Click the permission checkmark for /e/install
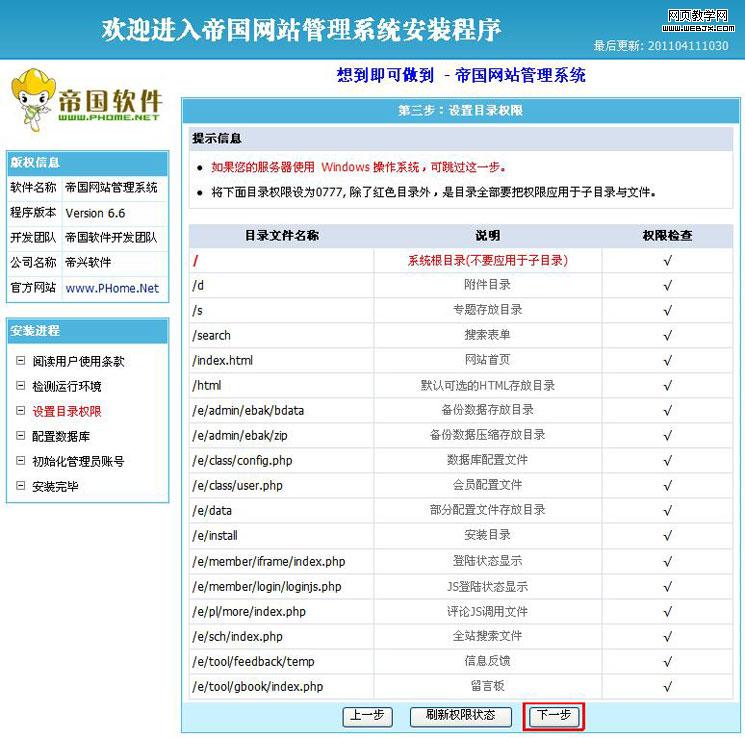Image resolution: width=745 pixels, height=738 pixels. pyautogui.click(x=667, y=536)
